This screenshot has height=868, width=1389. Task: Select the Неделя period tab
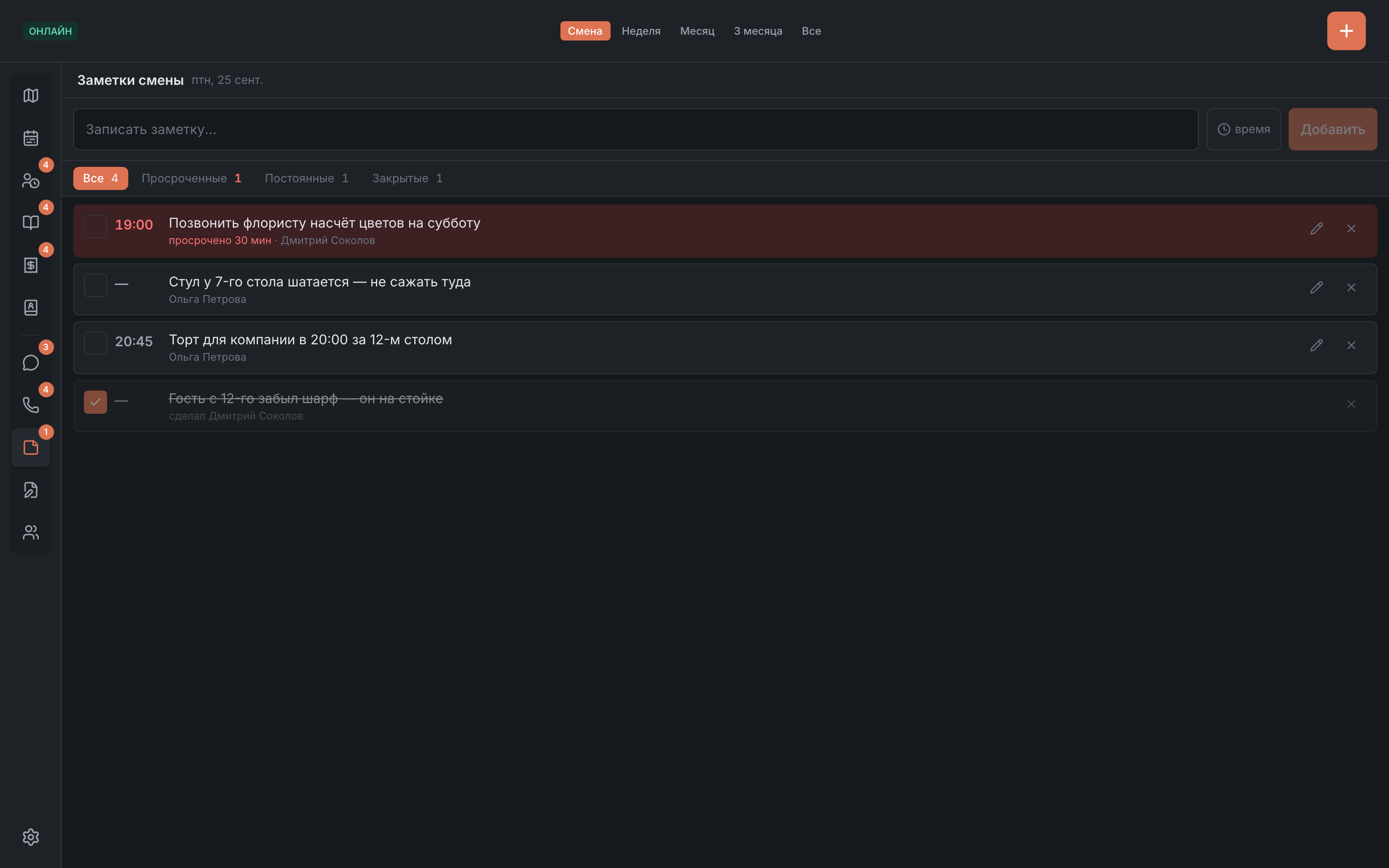click(x=641, y=31)
